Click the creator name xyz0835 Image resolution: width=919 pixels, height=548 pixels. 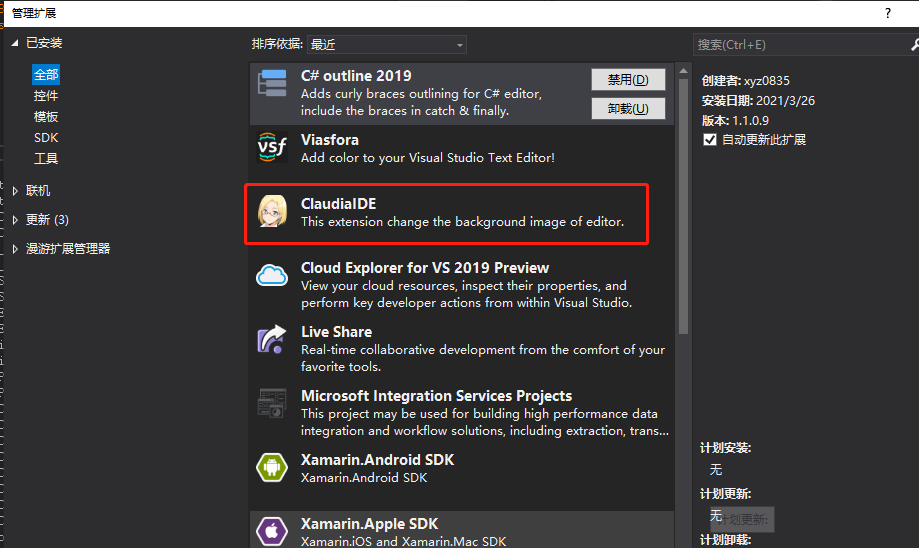[x=767, y=81]
